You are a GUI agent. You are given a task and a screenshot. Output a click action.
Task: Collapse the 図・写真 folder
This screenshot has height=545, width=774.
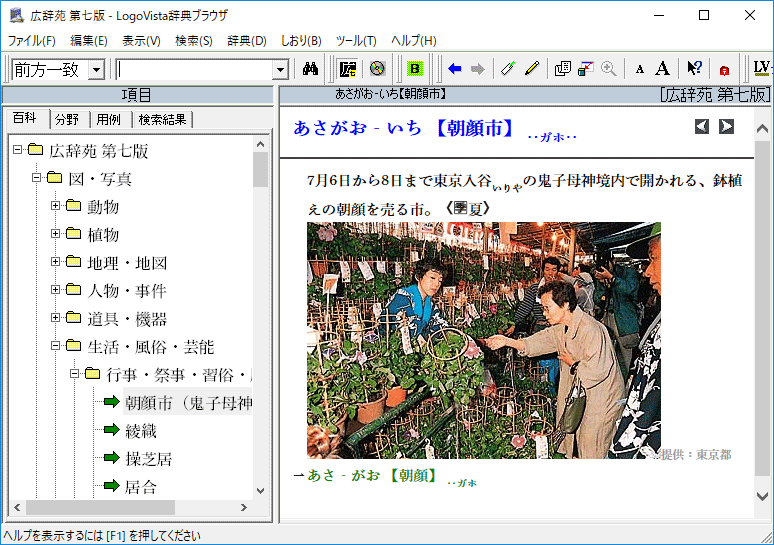tap(37, 177)
